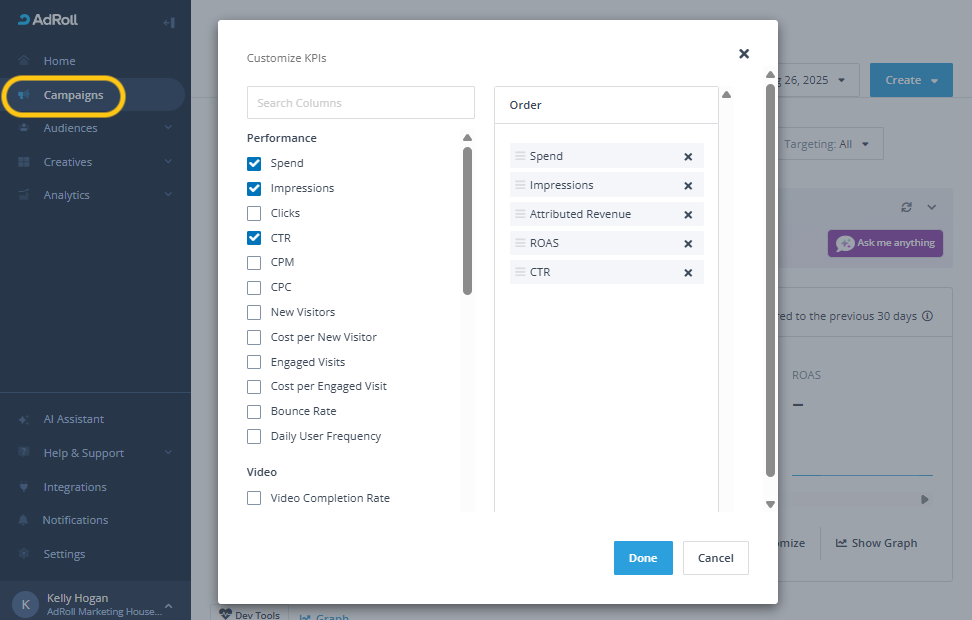Viewport: 972px width, 620px height.
Task: Open the Ask me anything assistant
Action: 885,243
